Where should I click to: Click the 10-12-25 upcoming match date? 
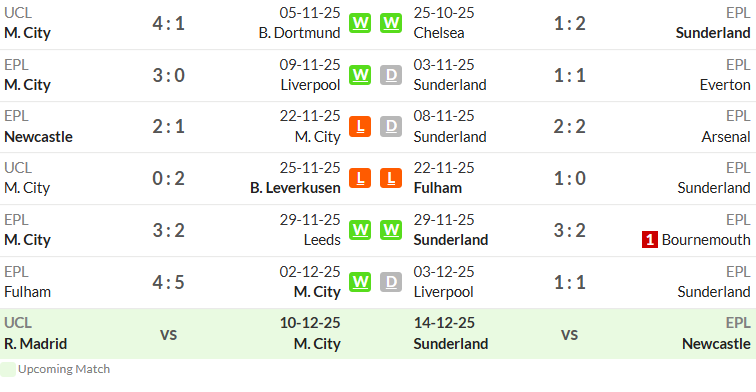click(310, 323)
